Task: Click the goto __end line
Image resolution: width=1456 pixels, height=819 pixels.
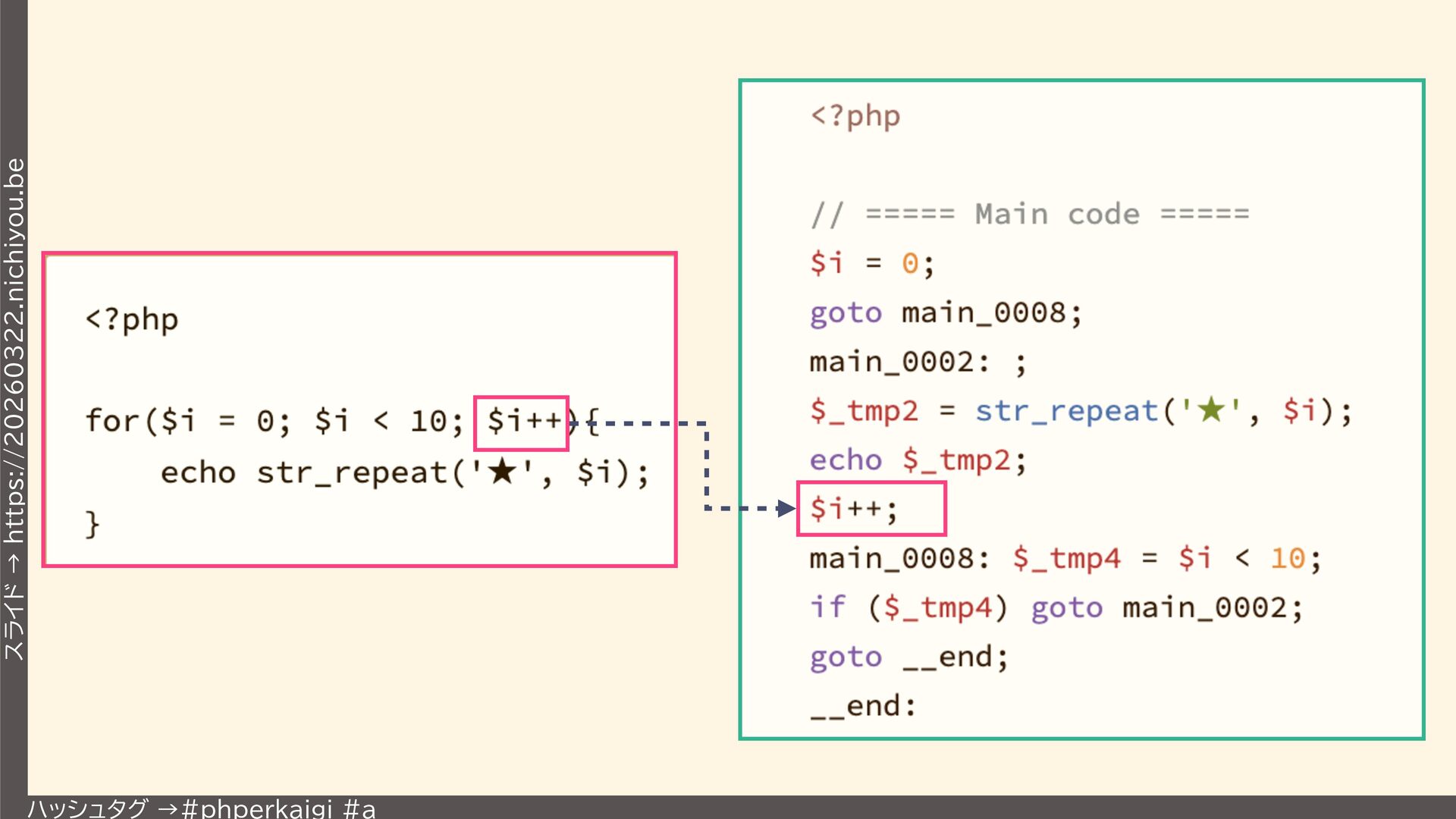Action: tap(908, 657)
